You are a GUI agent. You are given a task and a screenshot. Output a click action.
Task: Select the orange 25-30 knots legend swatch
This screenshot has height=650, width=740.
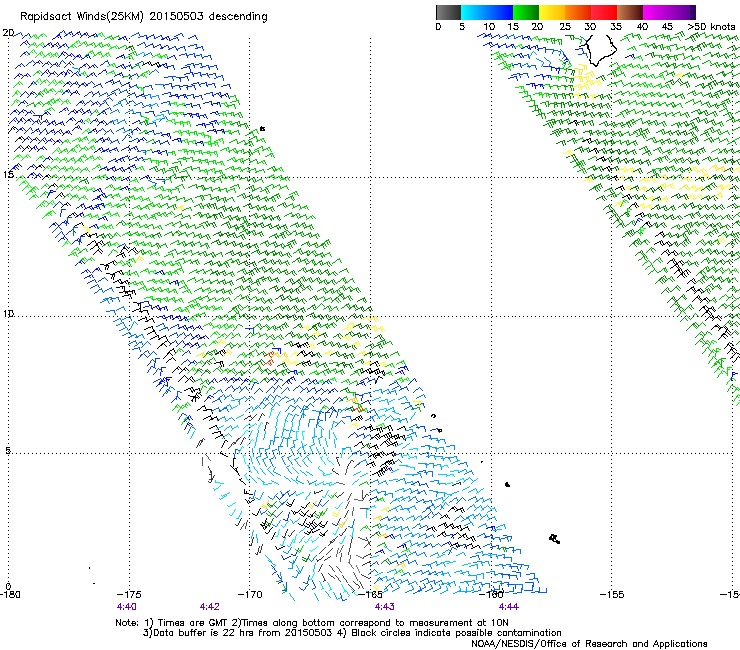click(x=578, y=12)
